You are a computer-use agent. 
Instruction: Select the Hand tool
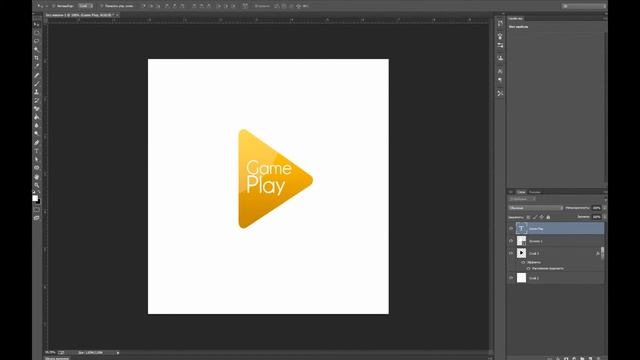[x=37, y=177]
